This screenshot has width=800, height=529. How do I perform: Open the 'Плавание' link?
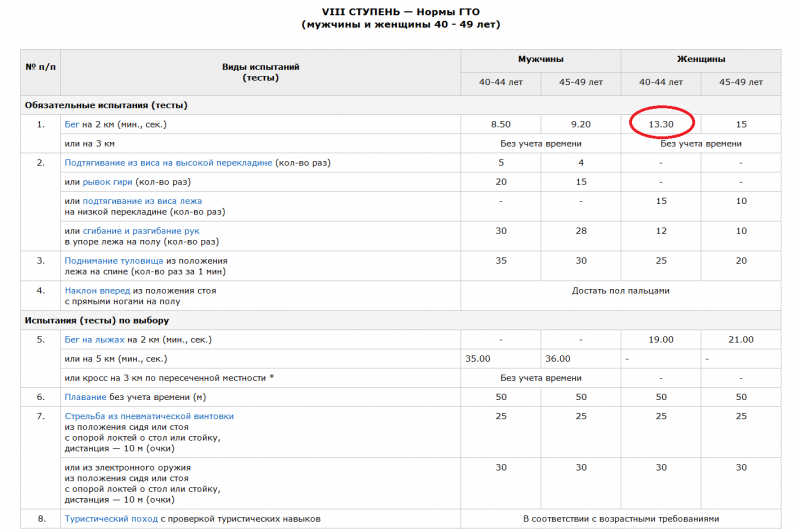click(x=89, y=397)
